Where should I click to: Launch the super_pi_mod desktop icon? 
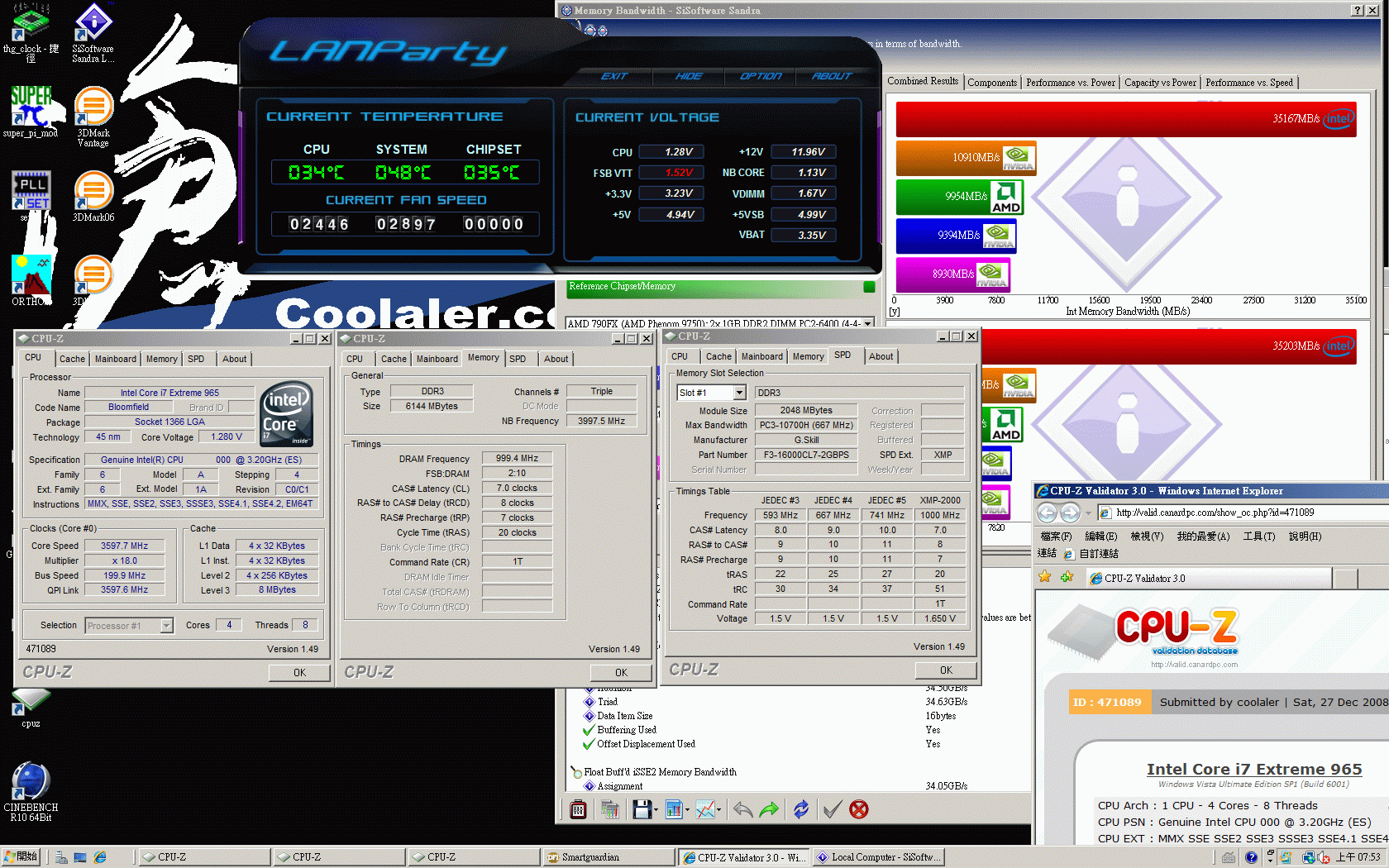(31, 112)
